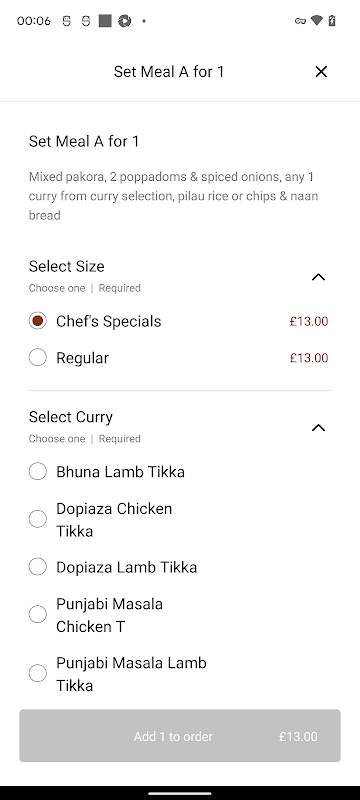Collapse the Select Curry section chevron
Viewport: 360px width, 800px height.
[318, 428]
